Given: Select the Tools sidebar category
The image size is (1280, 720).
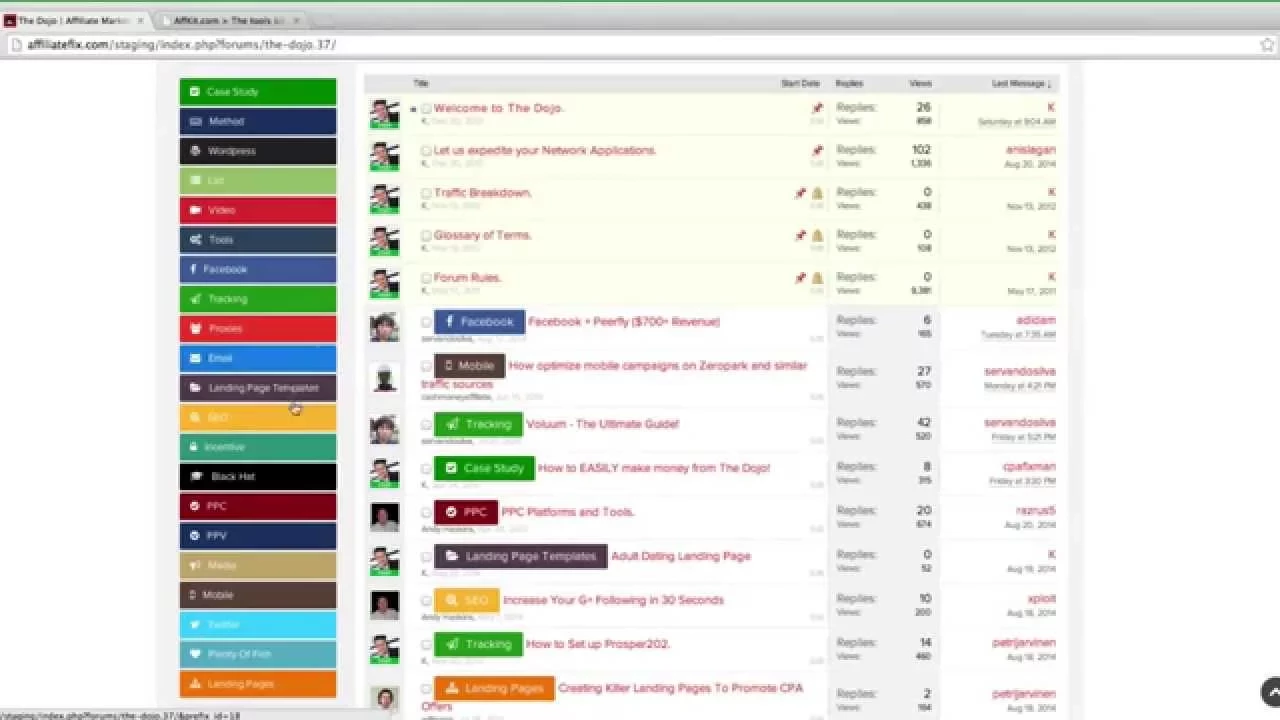Looking at the screenshot, I should pos(258,240).
